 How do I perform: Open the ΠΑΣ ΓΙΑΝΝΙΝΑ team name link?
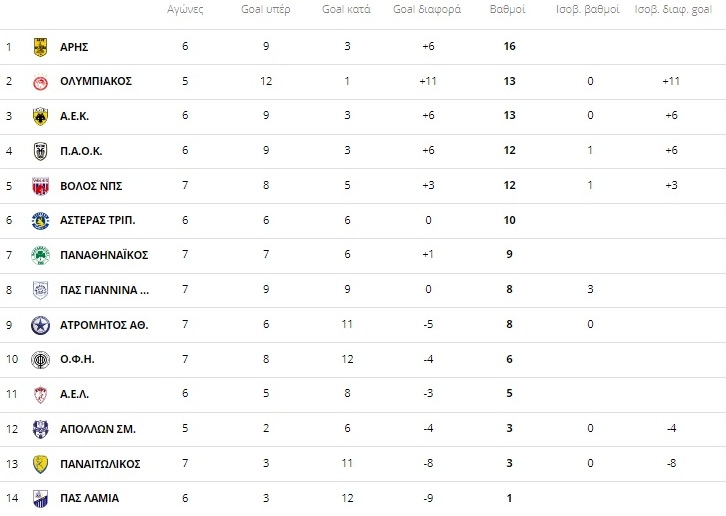coord(105,290)
